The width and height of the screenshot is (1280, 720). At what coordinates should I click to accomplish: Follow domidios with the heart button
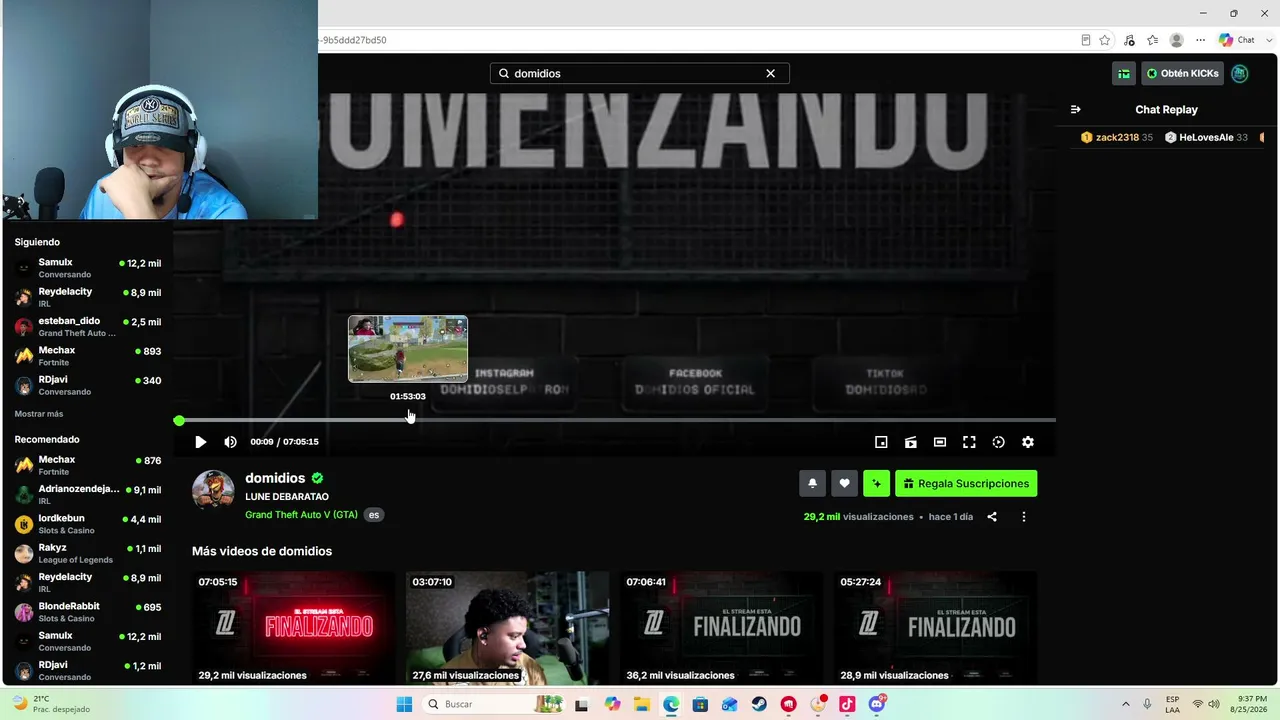pyautogui.click(x=844, y=483)
